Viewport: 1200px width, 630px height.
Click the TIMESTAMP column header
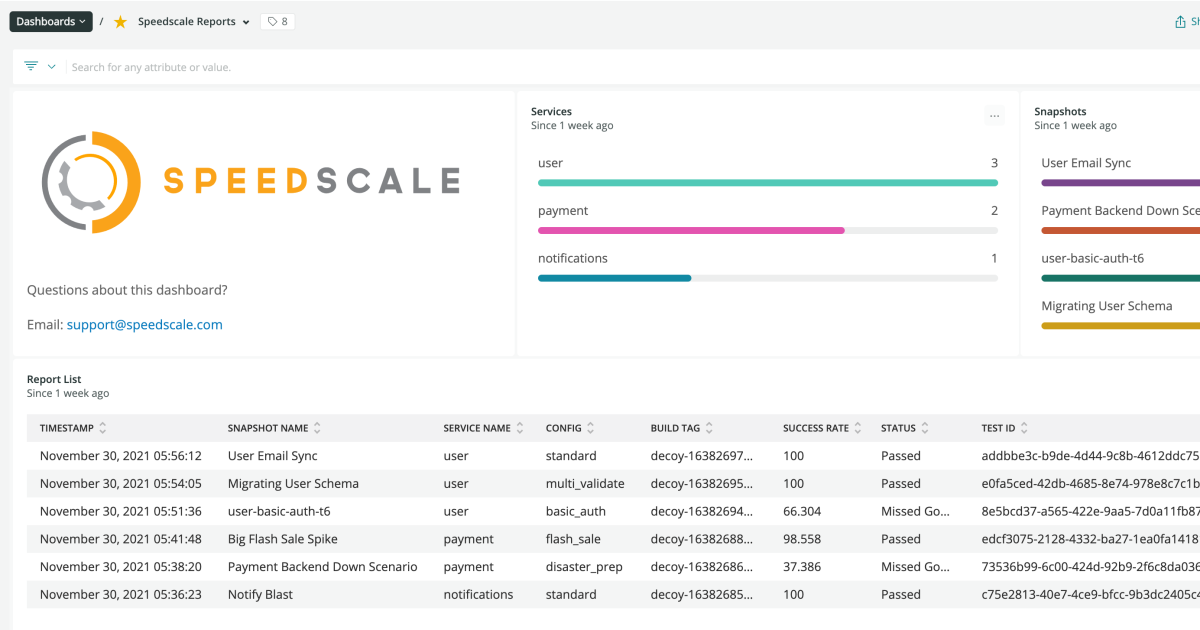coord(67,428)
